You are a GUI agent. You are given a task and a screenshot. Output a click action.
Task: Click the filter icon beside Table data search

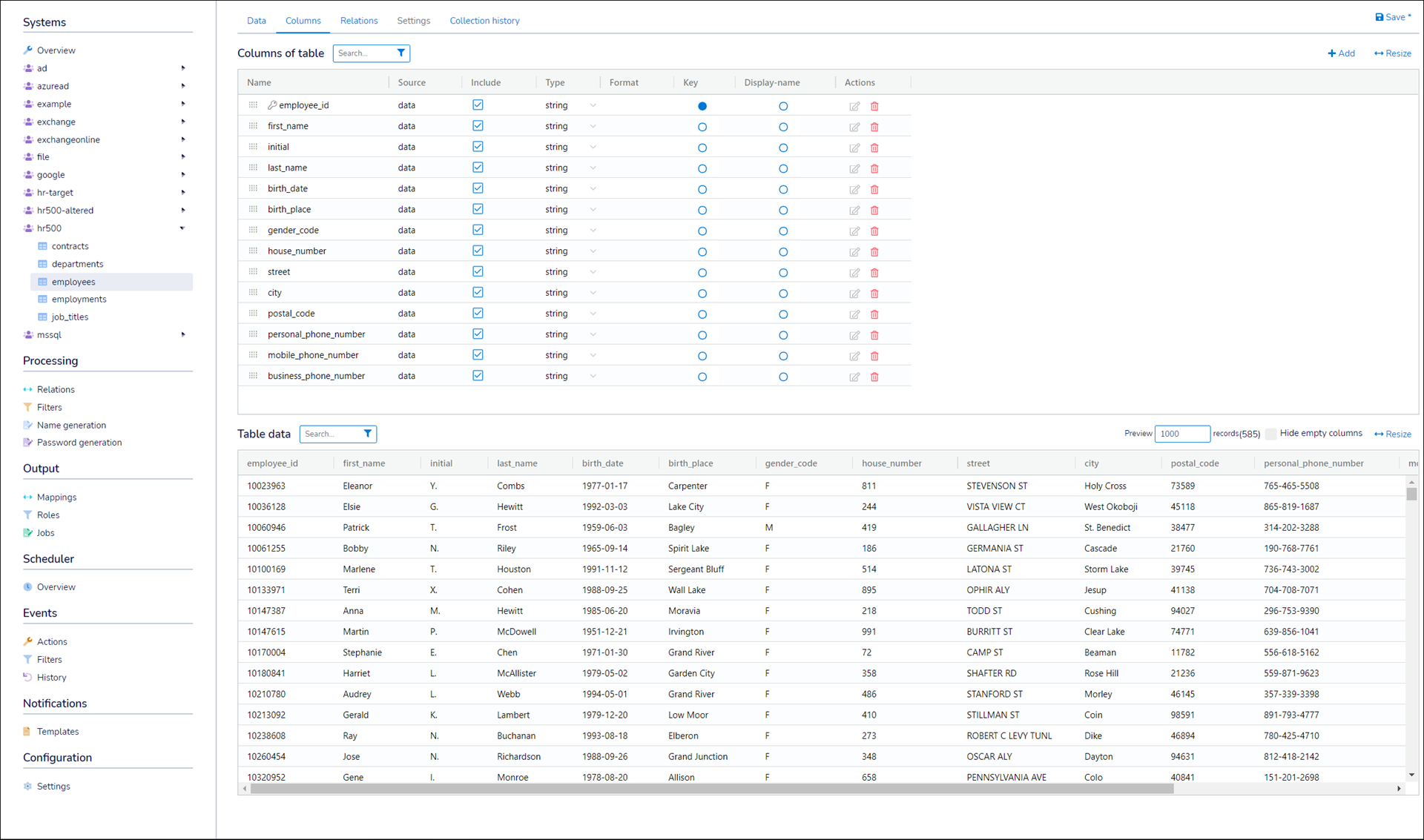click(368, 434)
